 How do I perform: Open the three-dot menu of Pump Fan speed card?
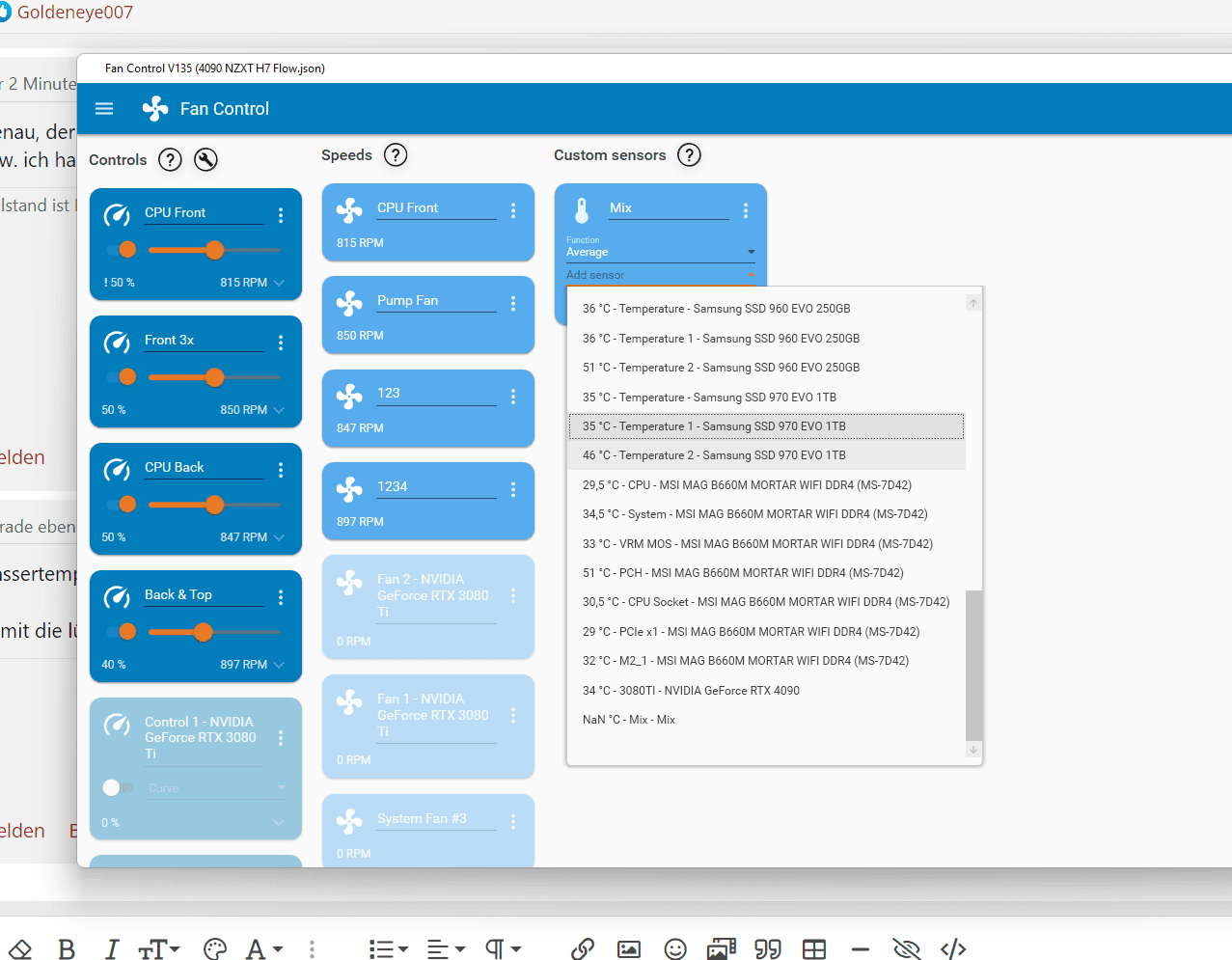tap(513, 303)
